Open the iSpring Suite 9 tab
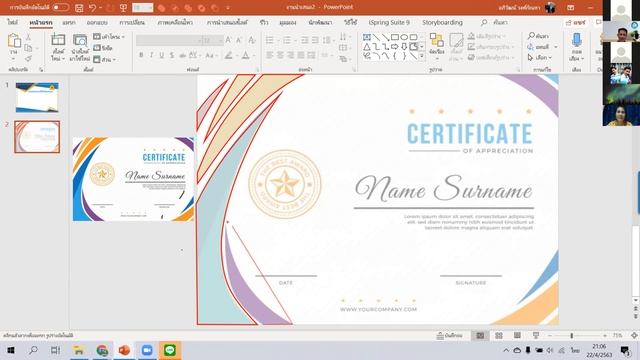640x360 pixels. [x=389, y=22]
